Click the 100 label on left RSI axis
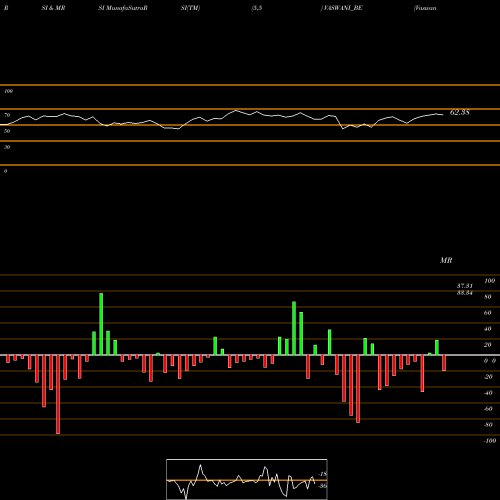This screenshot has width=500, height=500. click(x=8, y=91)
